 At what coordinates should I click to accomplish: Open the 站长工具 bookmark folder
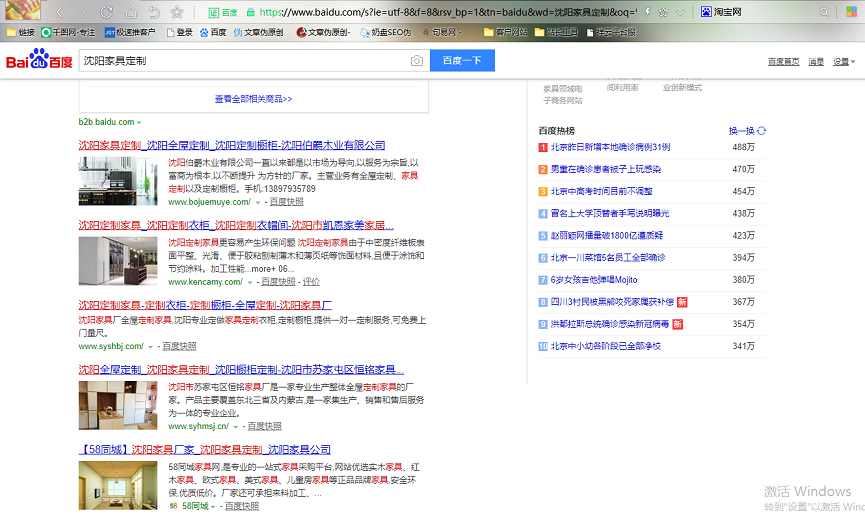557,32
